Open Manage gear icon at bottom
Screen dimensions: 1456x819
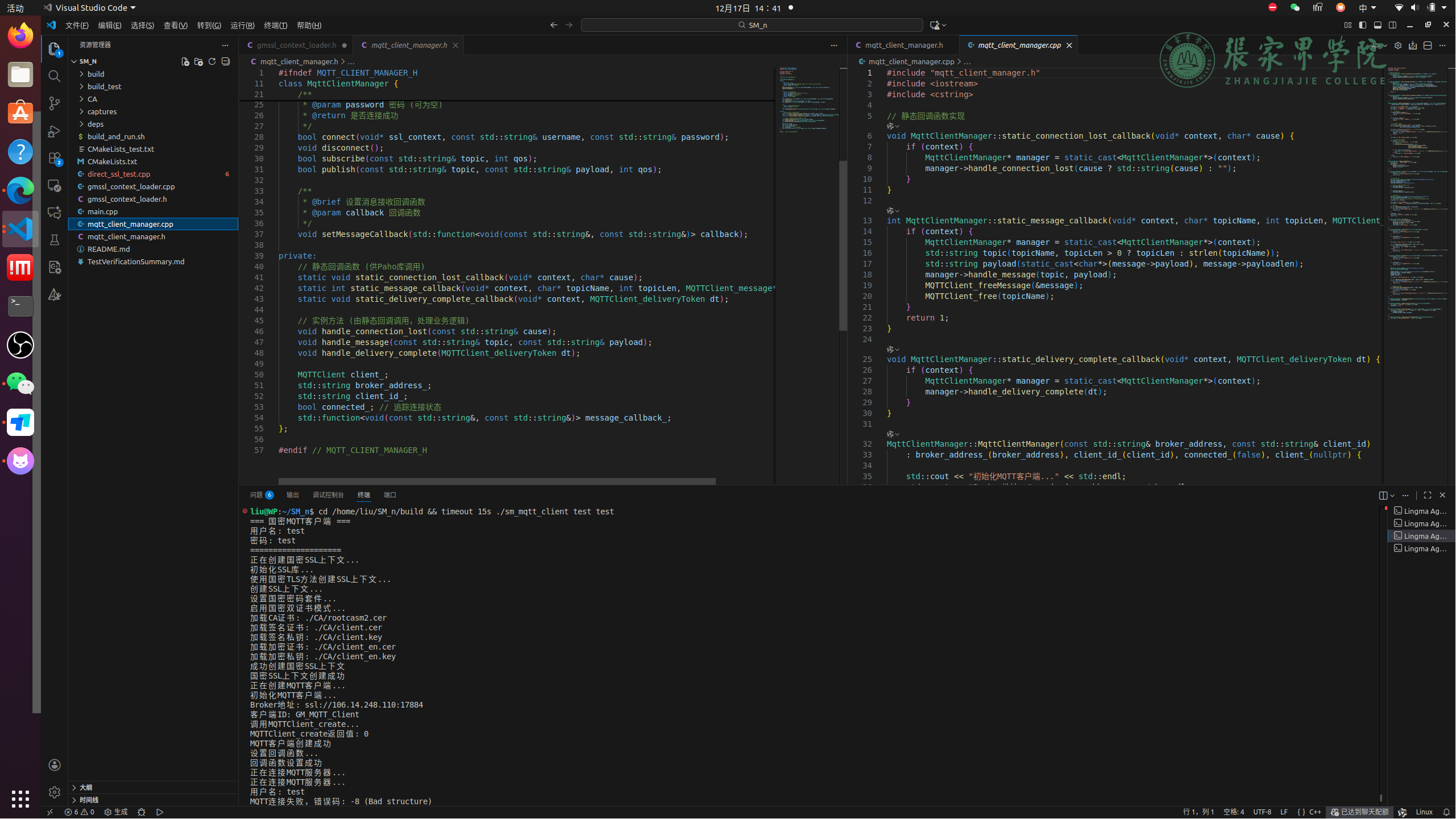54,792
